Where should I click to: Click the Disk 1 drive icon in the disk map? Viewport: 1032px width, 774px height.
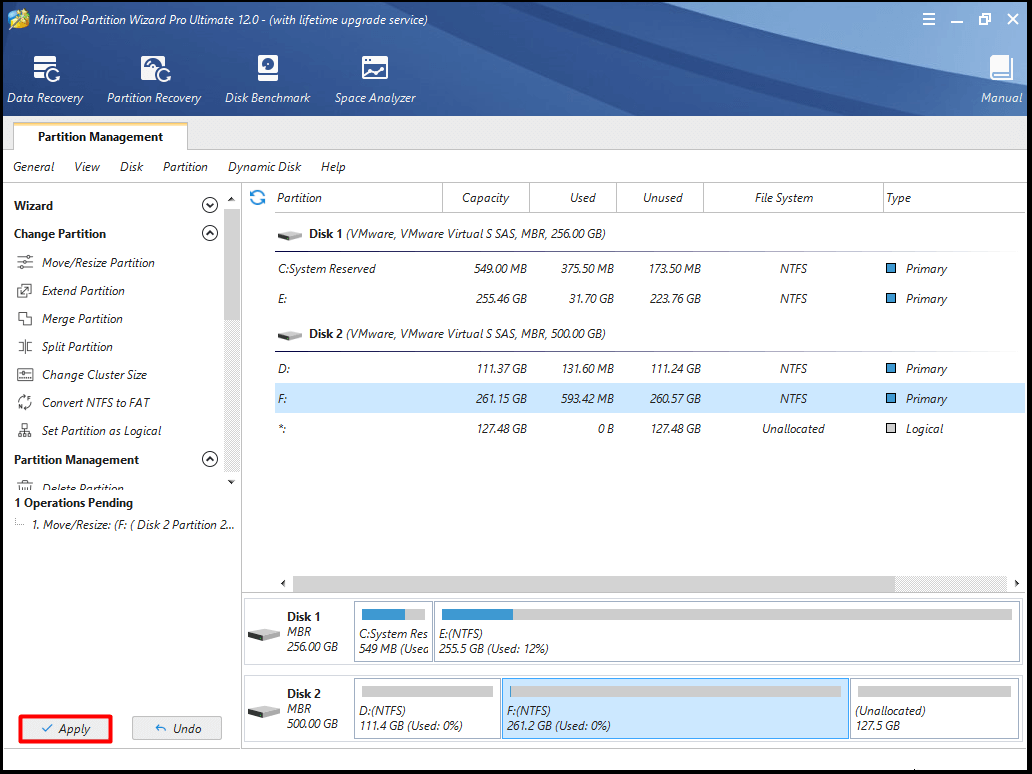(264, 634)
